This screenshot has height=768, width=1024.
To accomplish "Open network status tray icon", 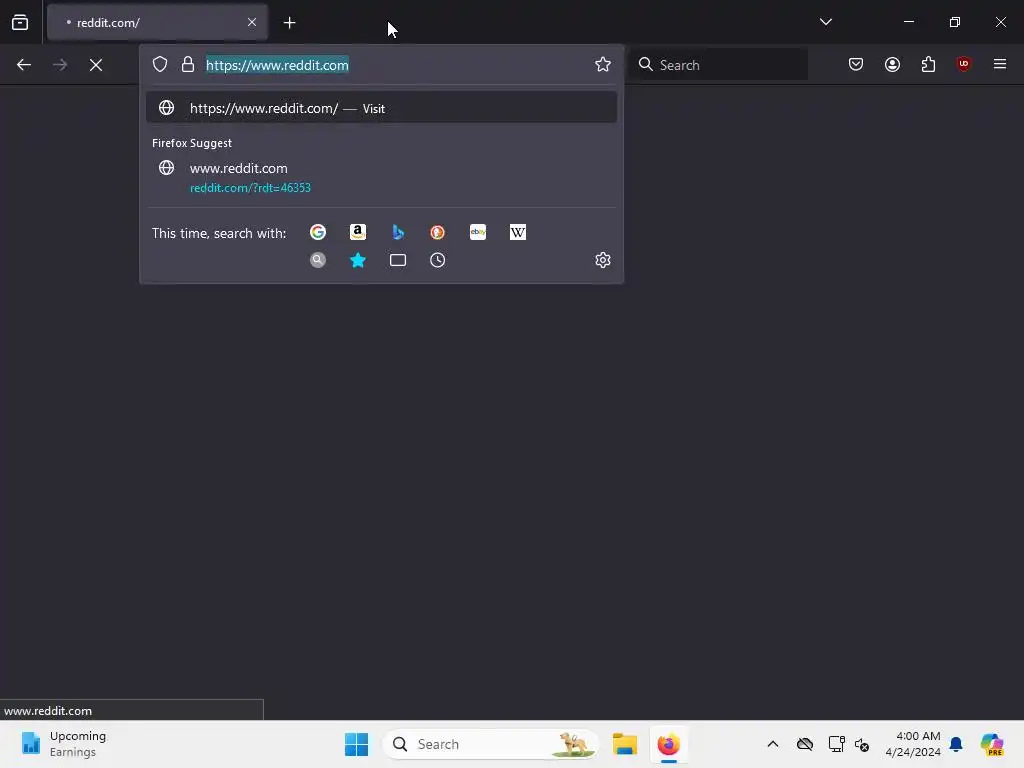I will coord(837,744).
